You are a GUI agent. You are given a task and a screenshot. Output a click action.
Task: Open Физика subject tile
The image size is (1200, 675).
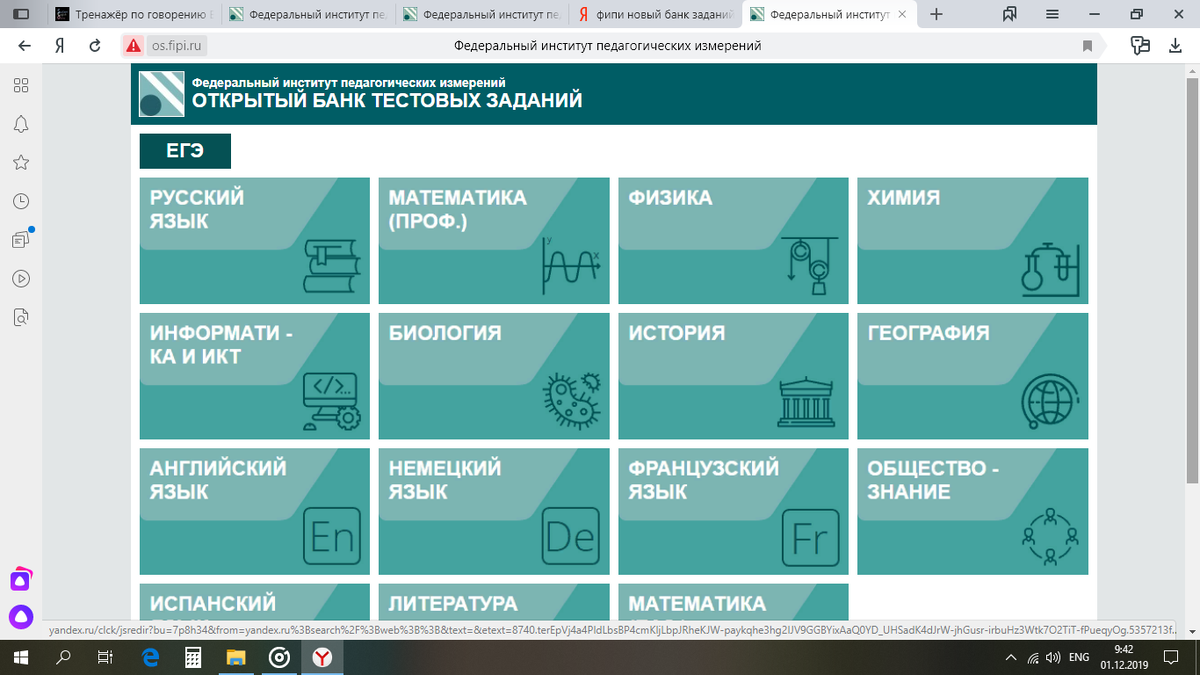(x=733, y=241)
